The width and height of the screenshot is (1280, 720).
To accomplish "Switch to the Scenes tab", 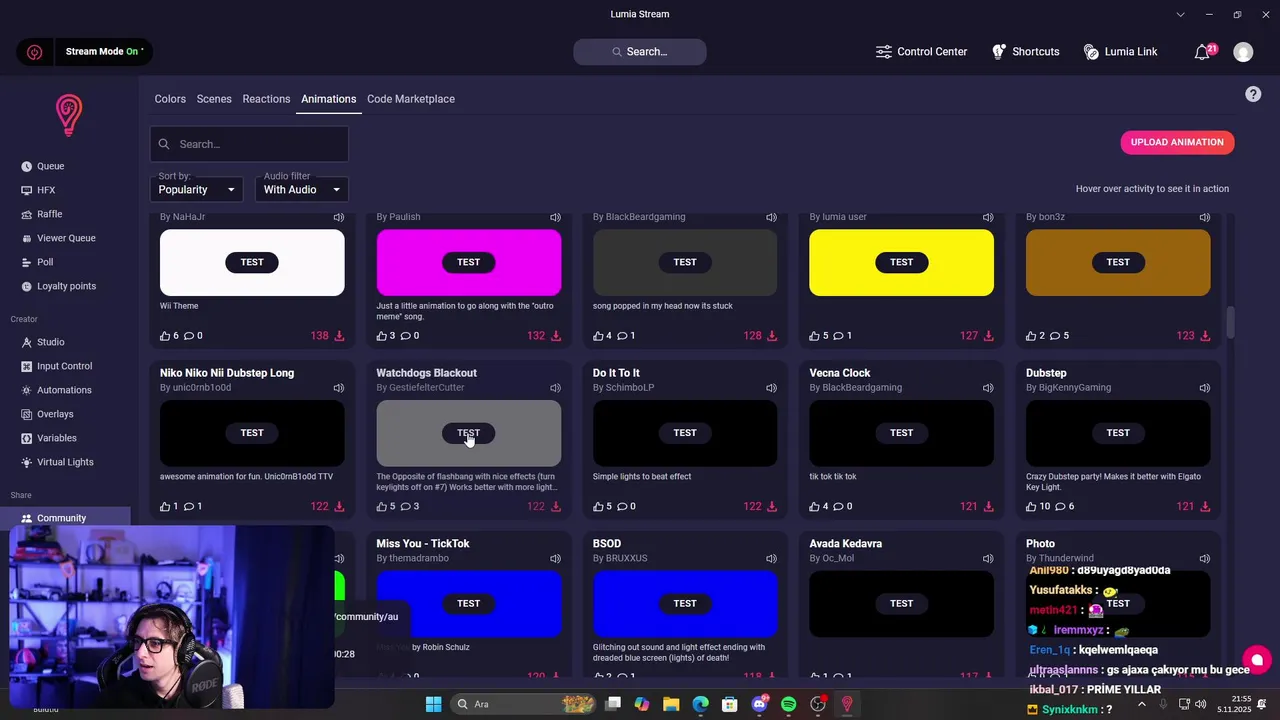I will [214, 99].
